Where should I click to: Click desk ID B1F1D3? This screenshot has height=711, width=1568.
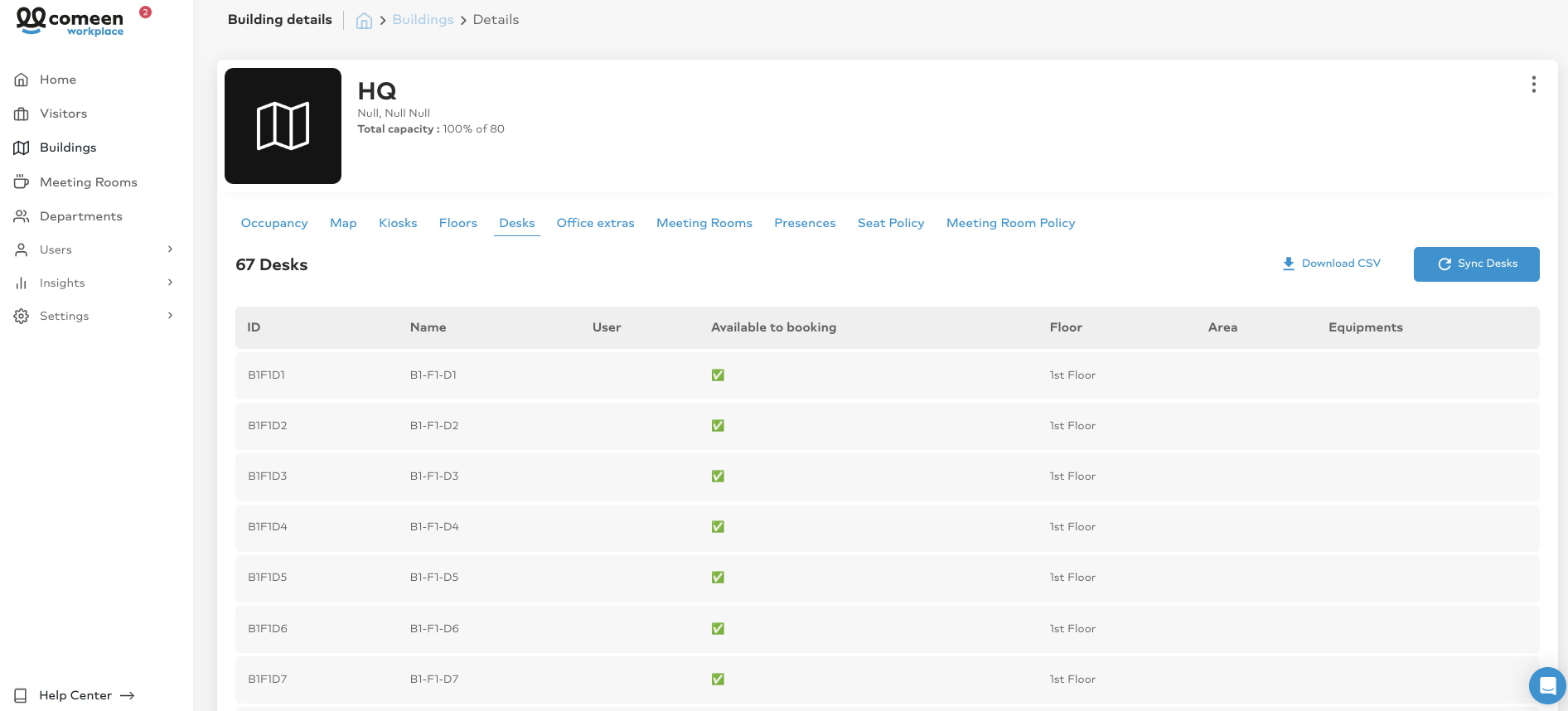[x=267, y=476]
